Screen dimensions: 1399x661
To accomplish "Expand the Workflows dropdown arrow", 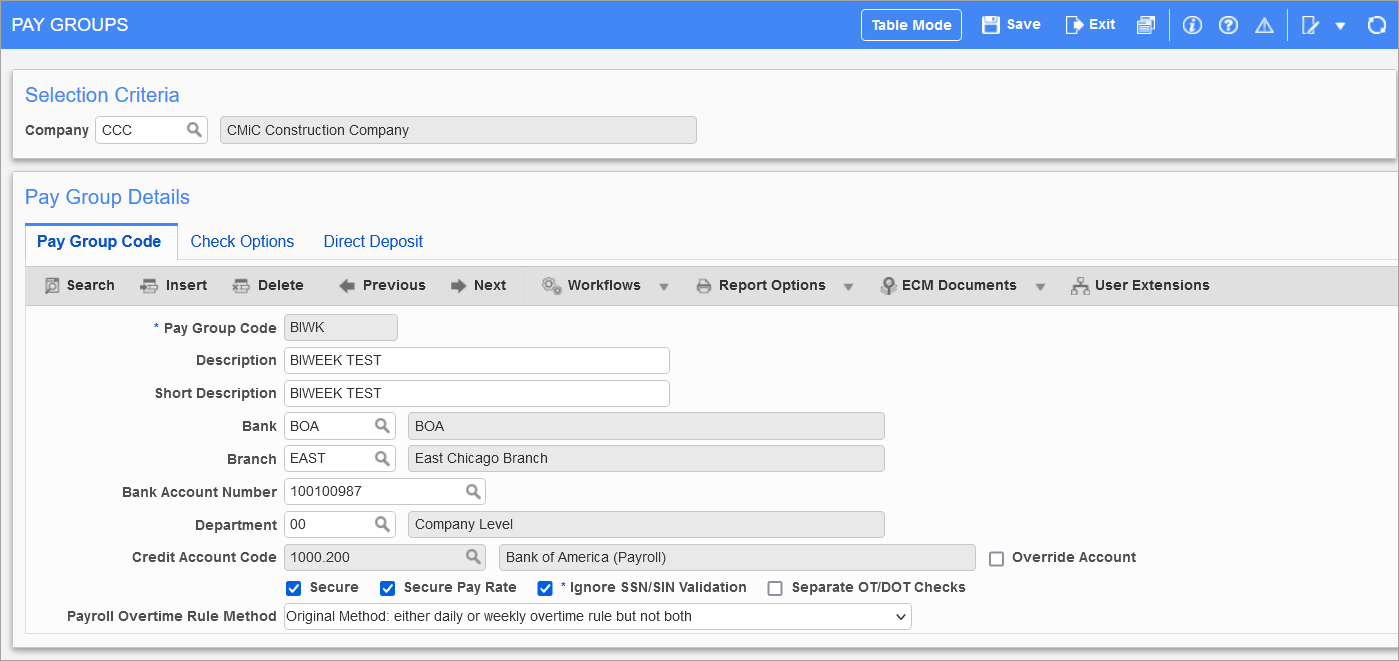I will pyautogui.click(x=663, y=286).
